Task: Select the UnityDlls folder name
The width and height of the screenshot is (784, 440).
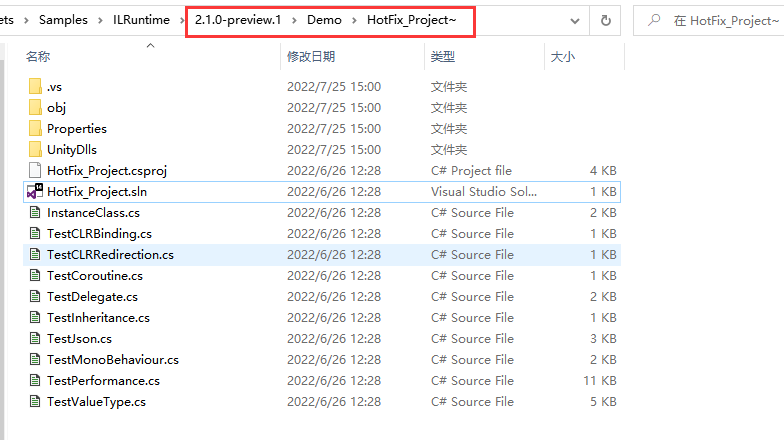Action: coord(72,150)
